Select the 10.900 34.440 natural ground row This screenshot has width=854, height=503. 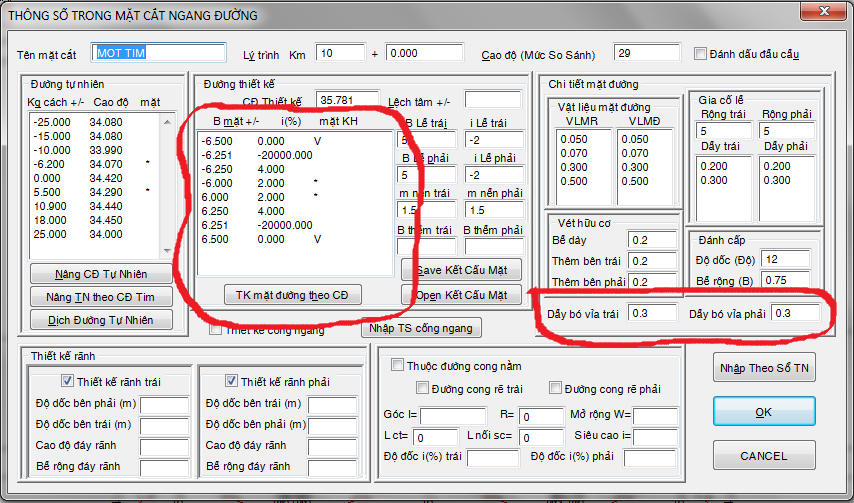(x=96, y=206)
